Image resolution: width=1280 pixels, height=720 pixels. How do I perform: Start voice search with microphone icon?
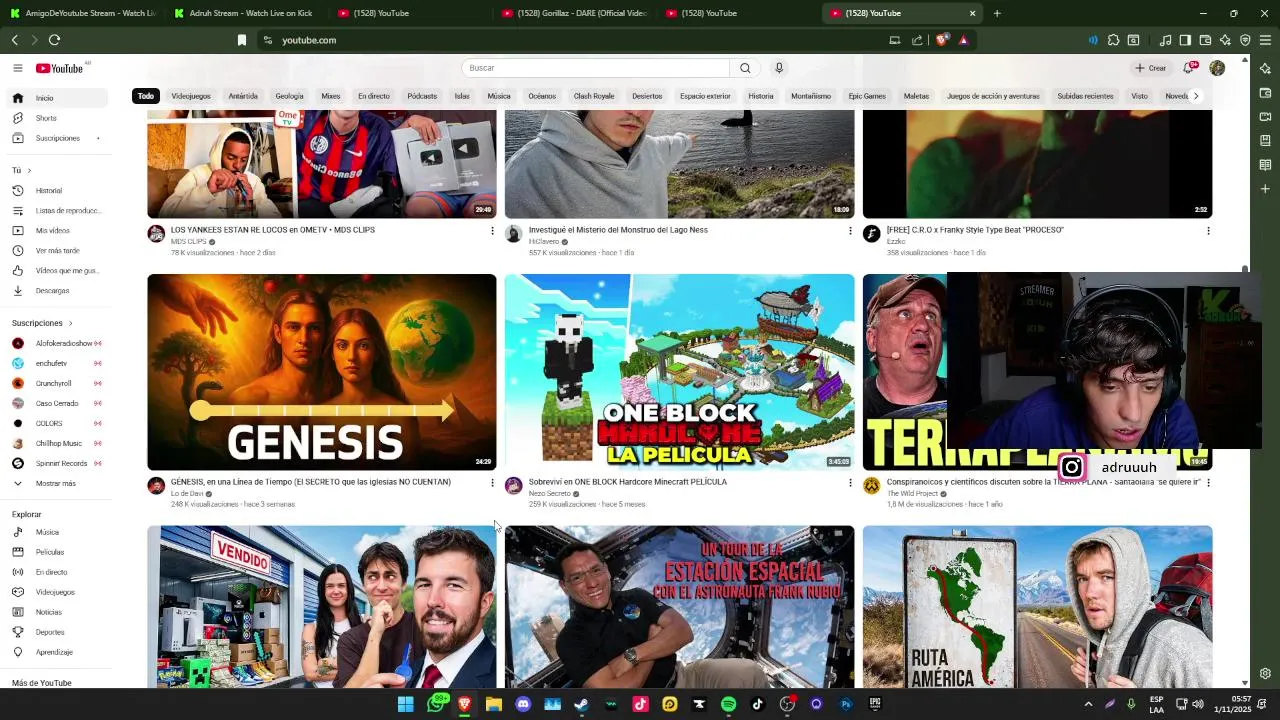[x=779, y=68]
